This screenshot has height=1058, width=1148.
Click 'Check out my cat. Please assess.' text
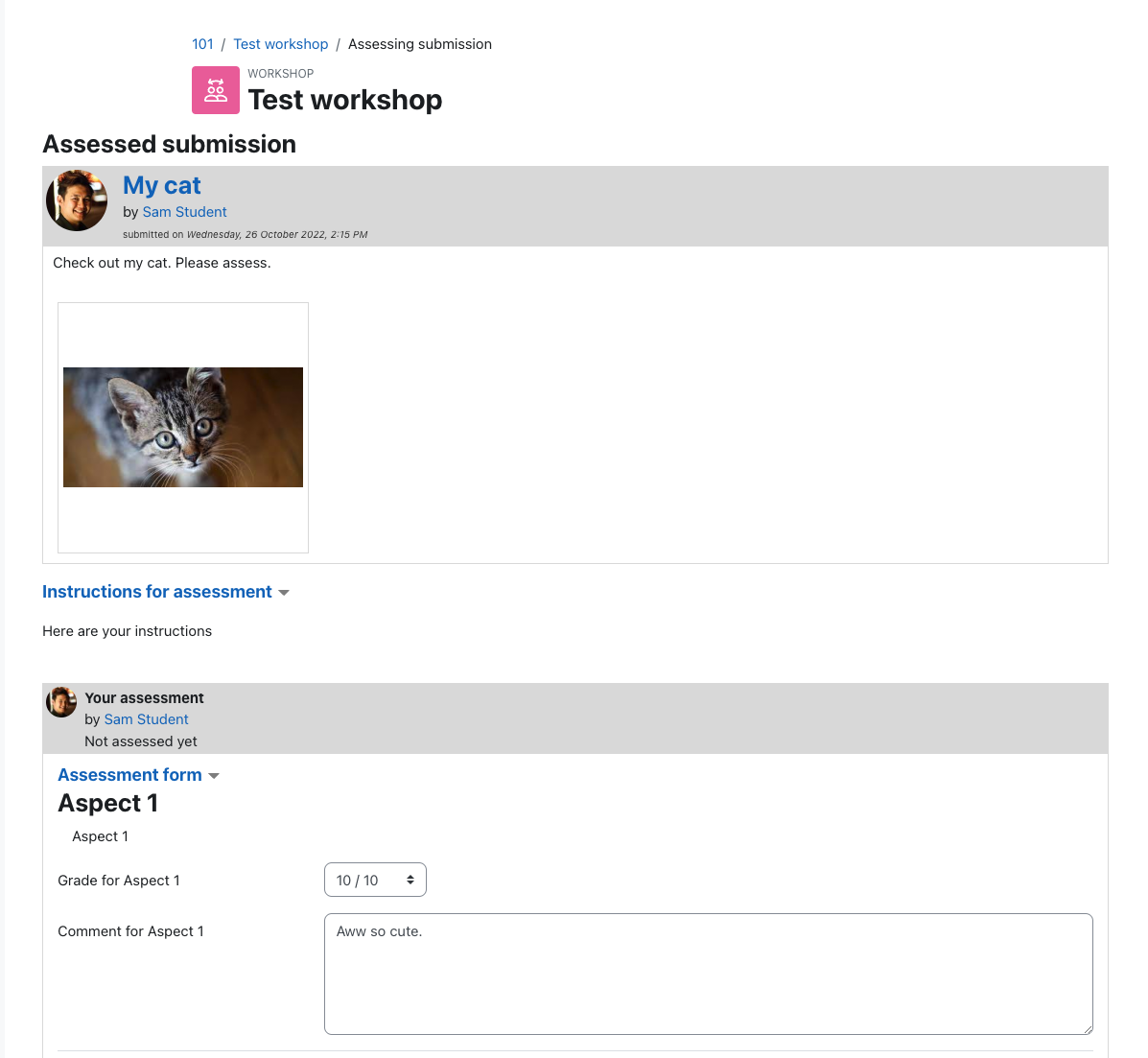(x=162, y=263)
